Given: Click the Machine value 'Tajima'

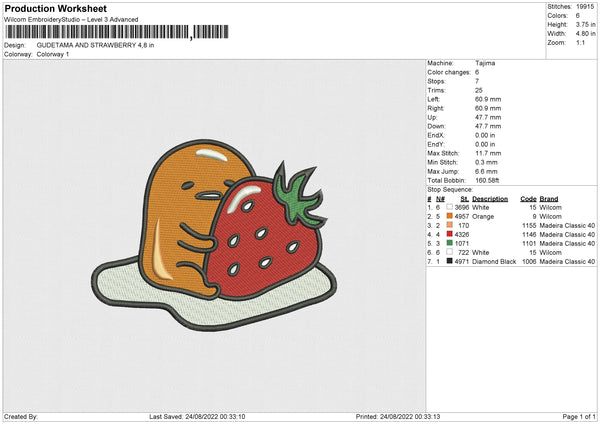Looking at the screenshot, I should click(x=485, y=63).
